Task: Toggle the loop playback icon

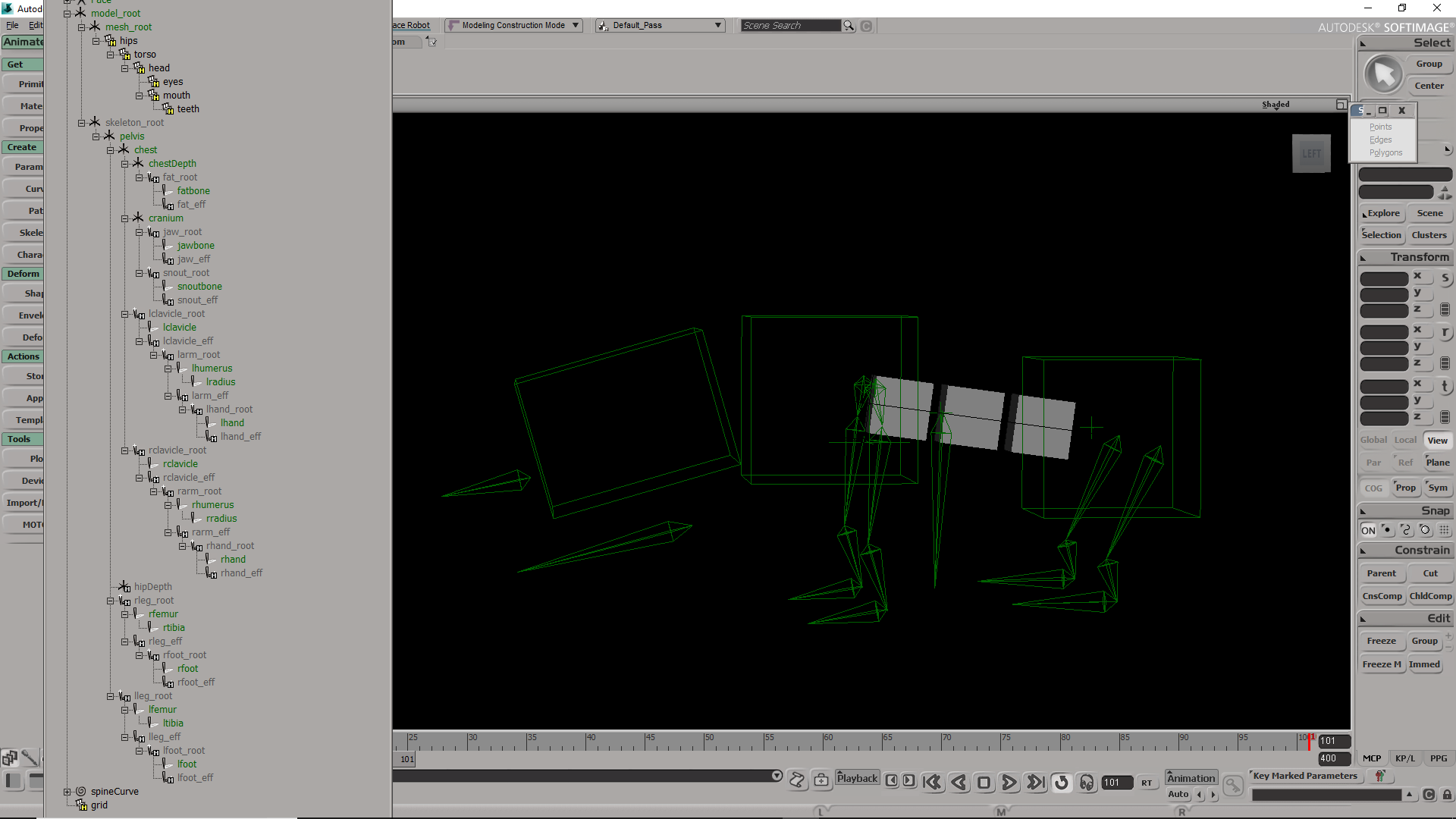Action: [1061, 783]
